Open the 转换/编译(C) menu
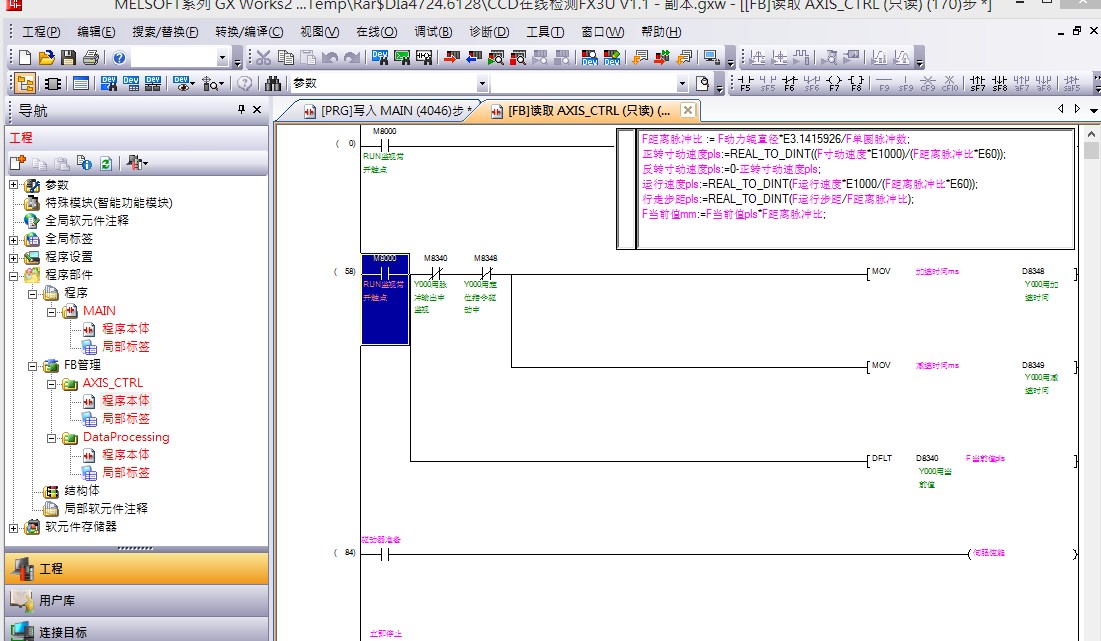The height and width of the screenshot is (641, 1101). (x=248, y=32)
